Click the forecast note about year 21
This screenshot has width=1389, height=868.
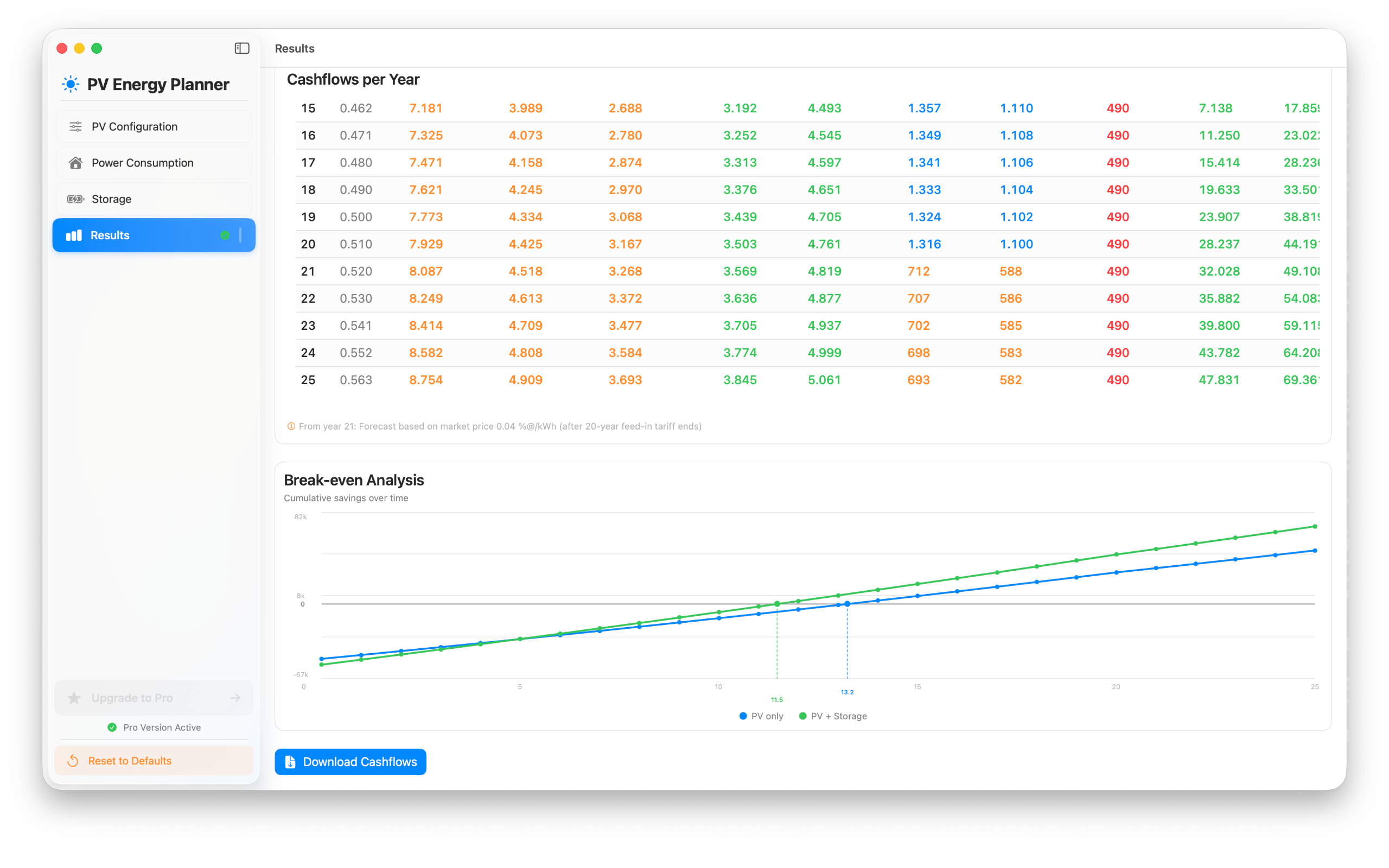click(x=500, y=426)
